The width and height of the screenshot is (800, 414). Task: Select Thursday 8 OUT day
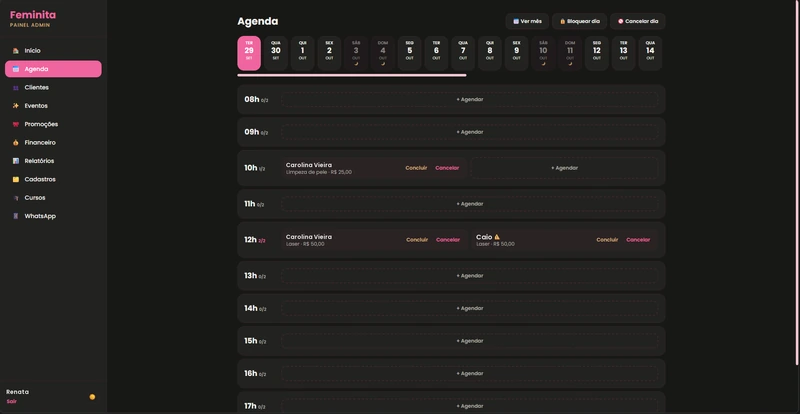click(x=490, y=53)
